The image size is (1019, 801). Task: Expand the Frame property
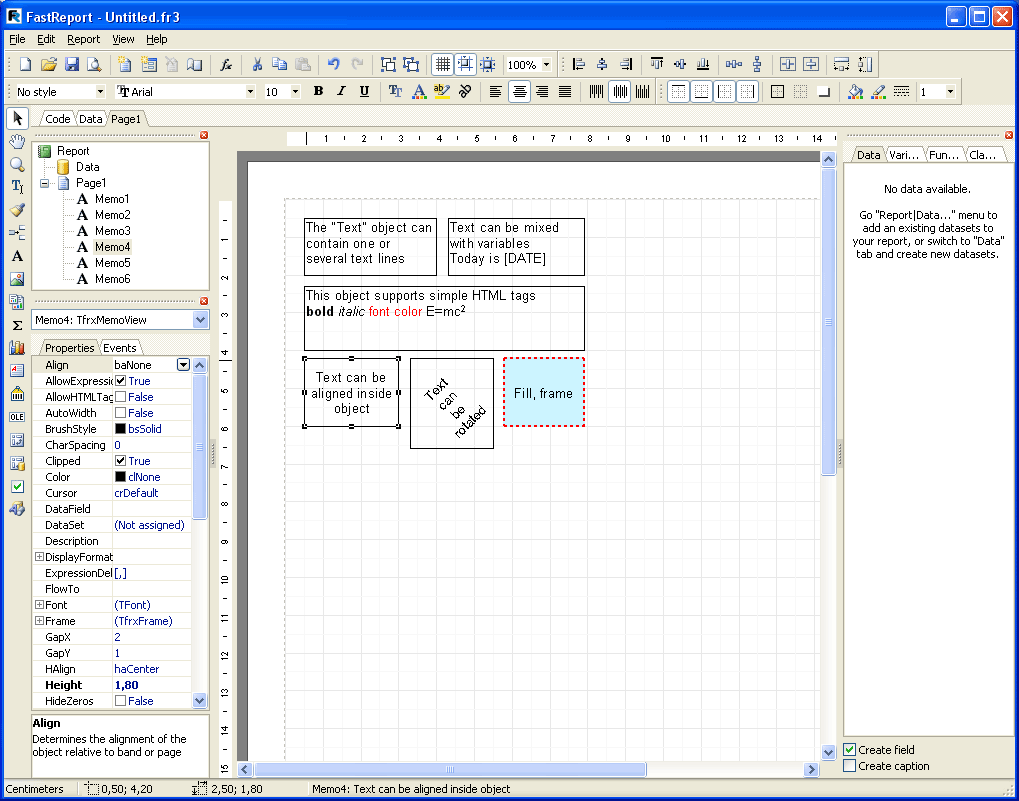(39, 621)
